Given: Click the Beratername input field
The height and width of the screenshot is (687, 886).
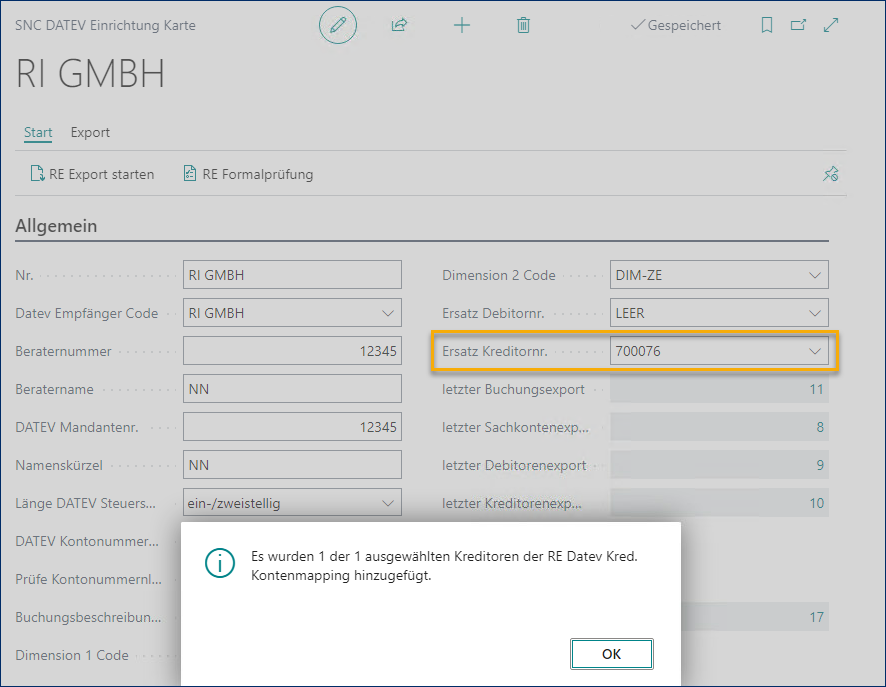Looking at the screenshot, I should (291, 388).
